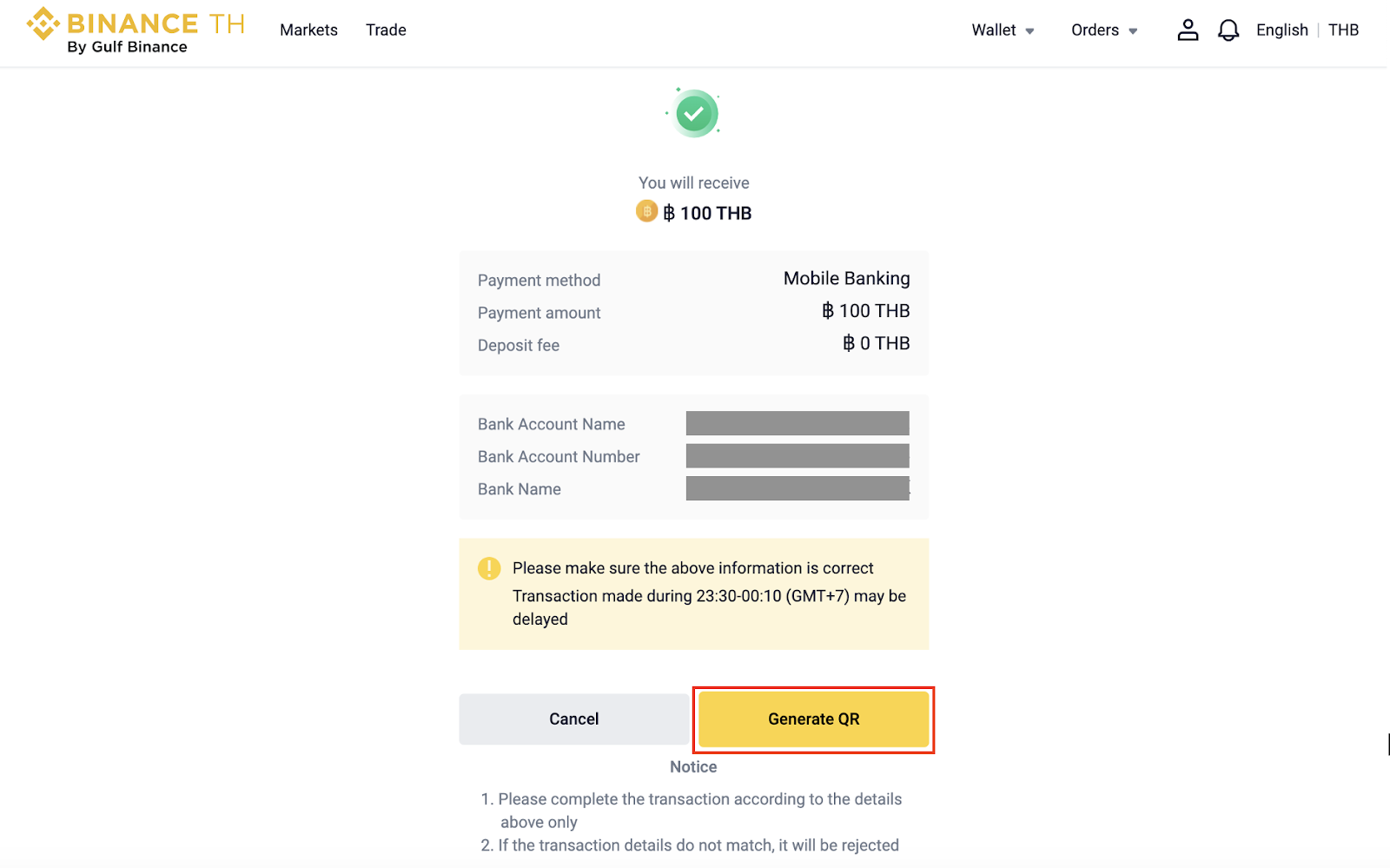The width and height of the screenshot is (1390, 868).
Task: Switch the THB currency setting
Action: coord(1343,30)
